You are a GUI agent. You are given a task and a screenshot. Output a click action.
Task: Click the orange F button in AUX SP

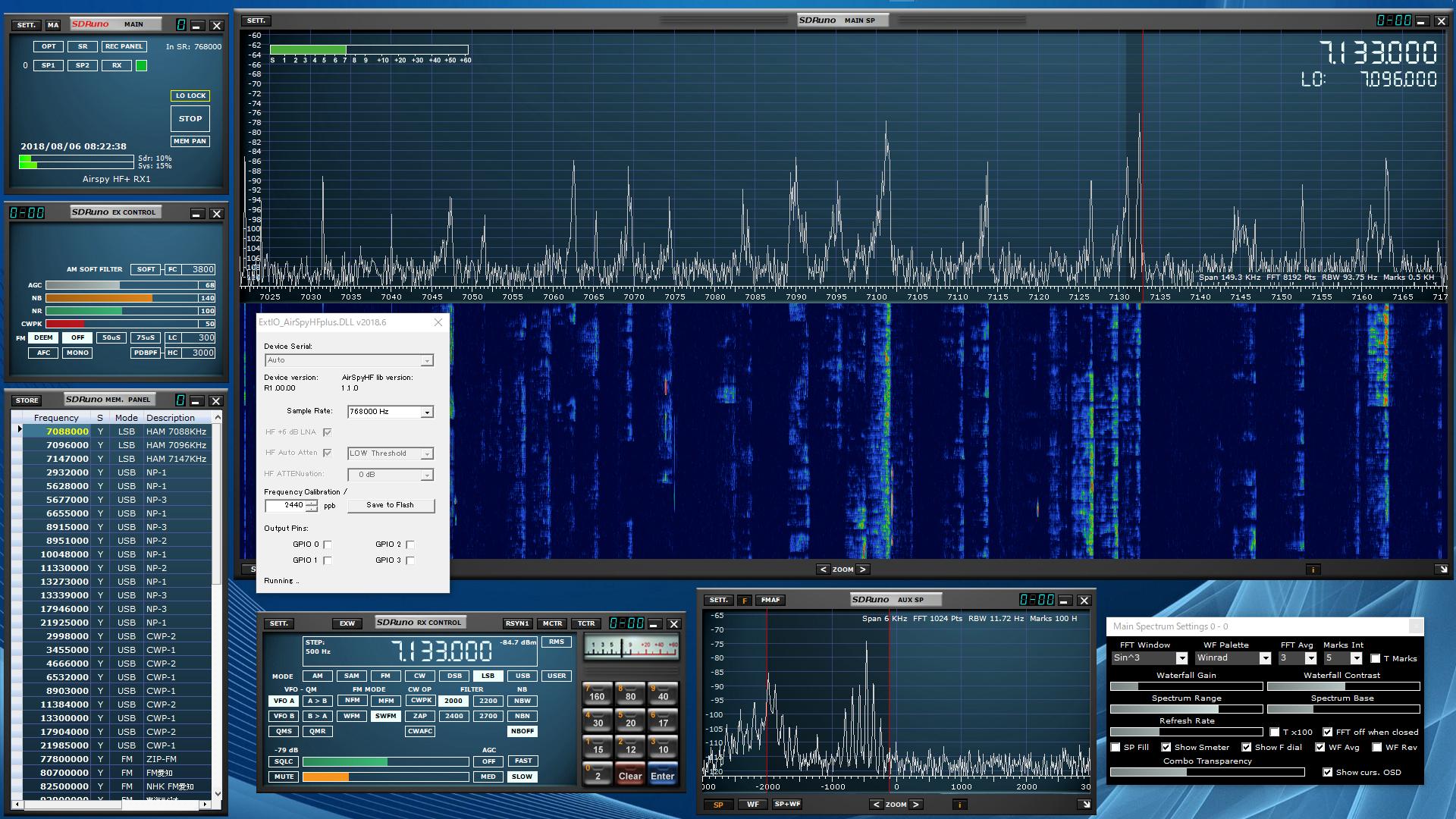(x=745, y=601)
